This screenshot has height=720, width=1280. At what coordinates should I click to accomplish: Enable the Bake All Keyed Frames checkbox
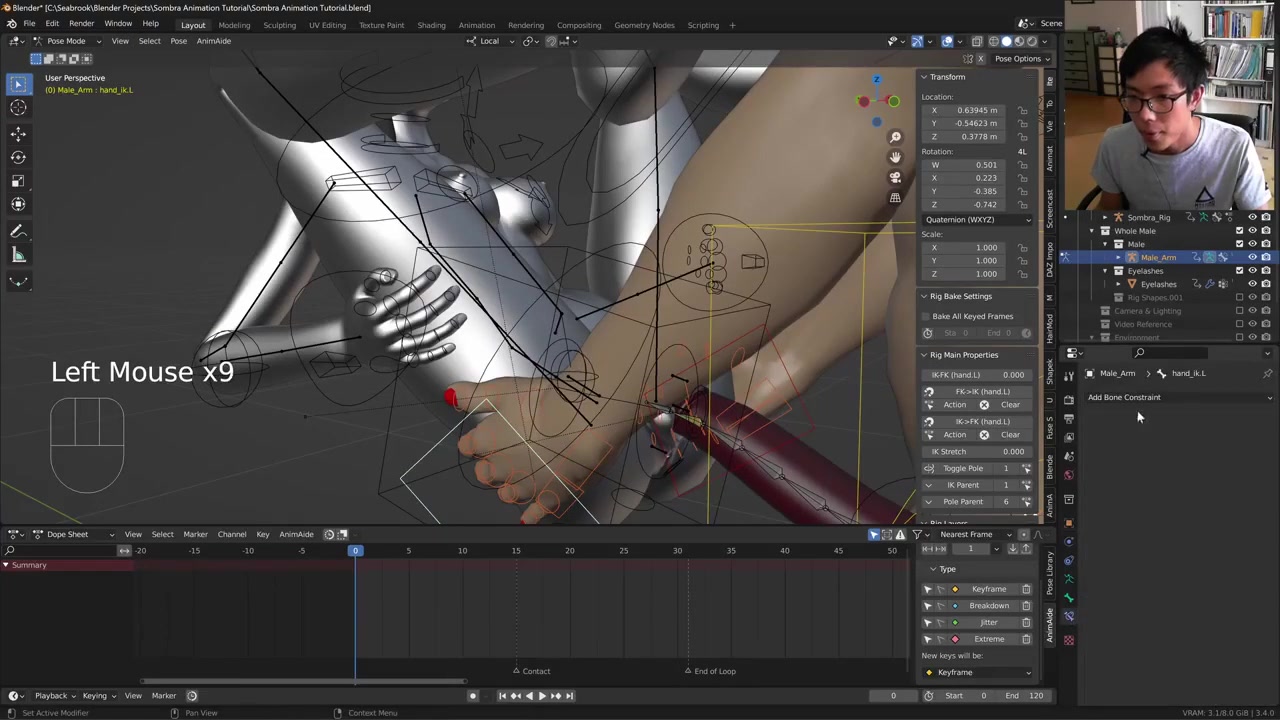926,316
